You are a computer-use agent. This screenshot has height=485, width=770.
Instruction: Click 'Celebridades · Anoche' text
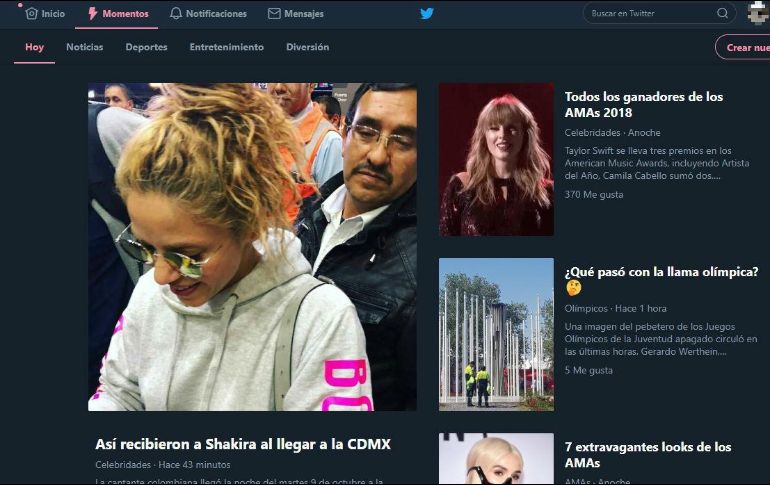point(612,133)
